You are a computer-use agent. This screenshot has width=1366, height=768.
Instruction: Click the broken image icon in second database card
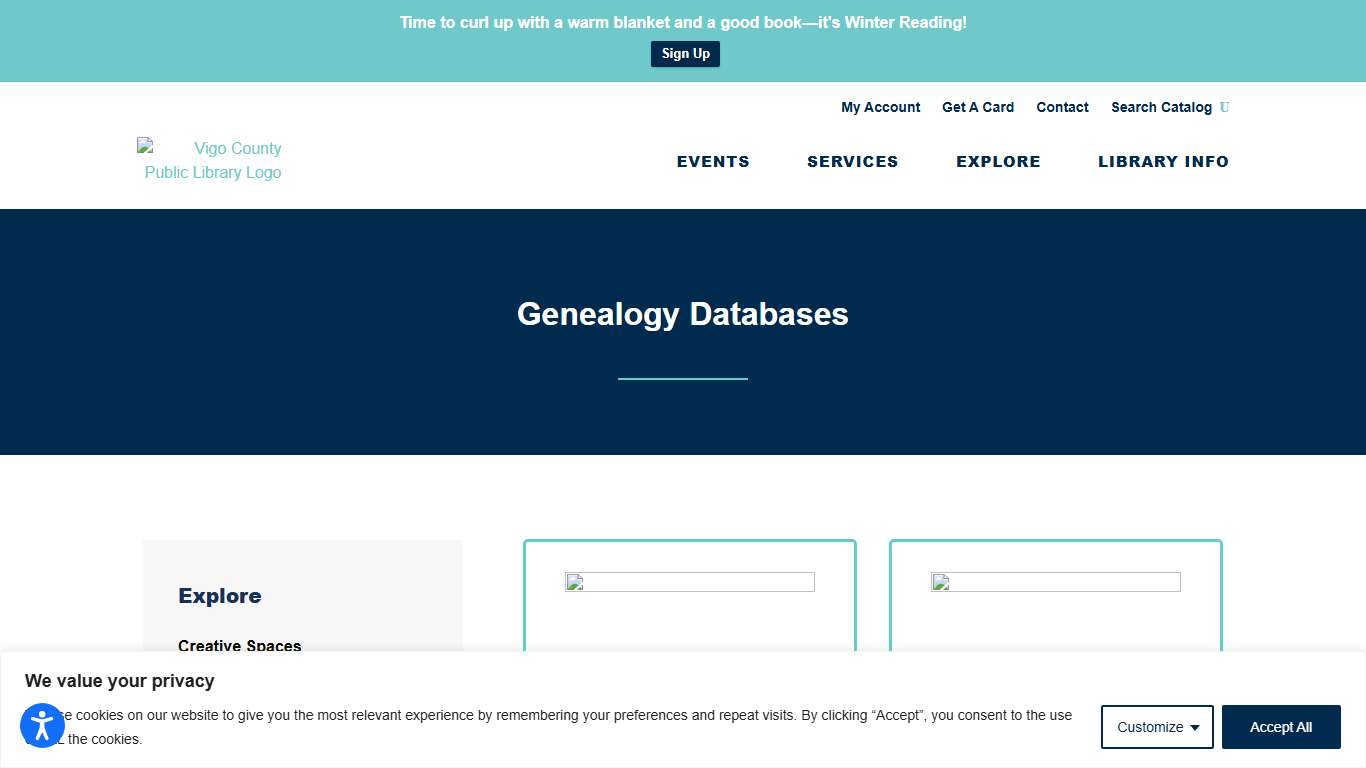pyautogui.click(x=939, y=581)
